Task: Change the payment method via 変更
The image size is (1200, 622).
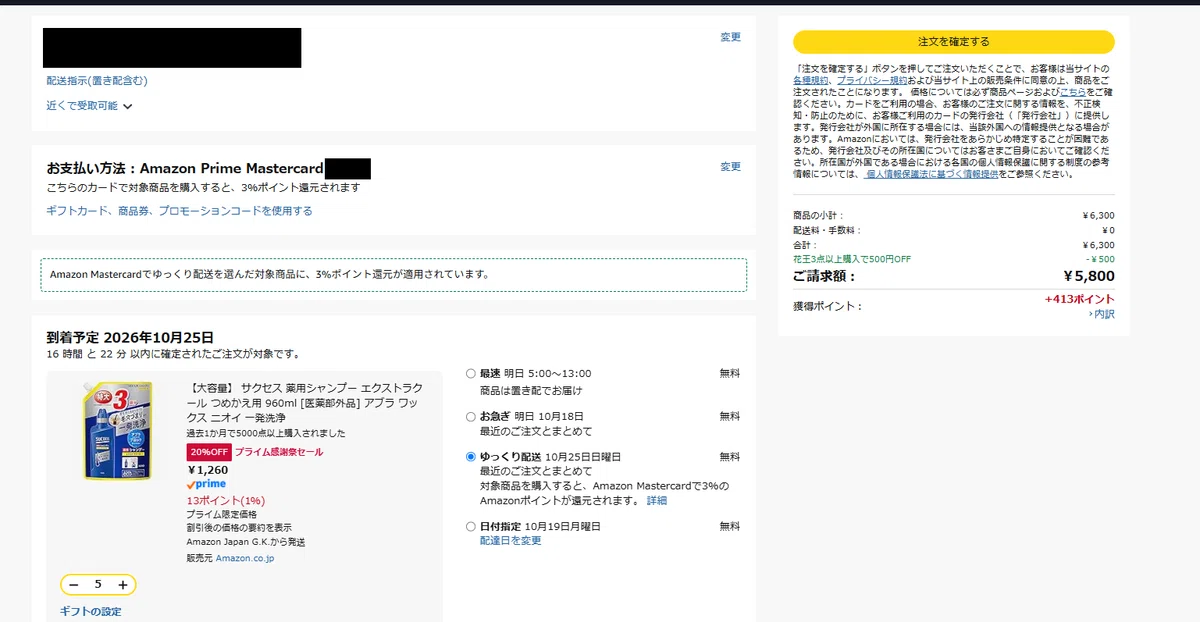Action: (731, 167)
